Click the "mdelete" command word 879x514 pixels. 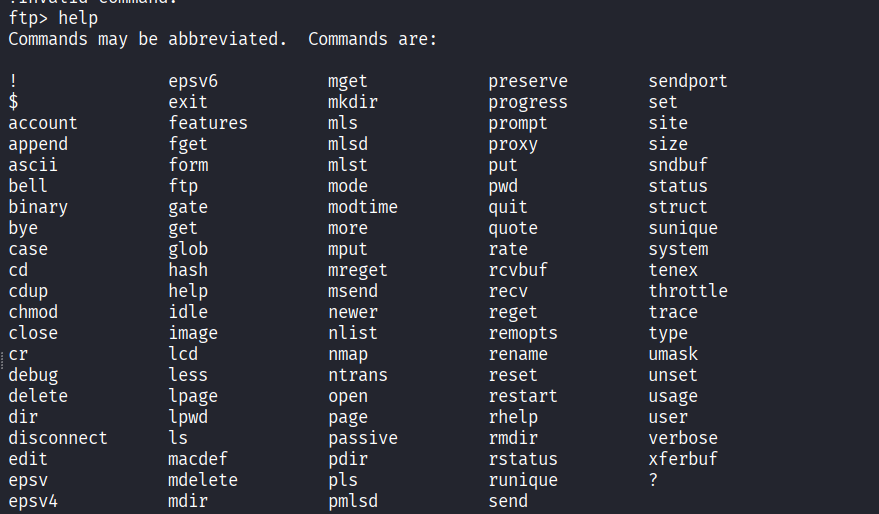coord(202,480)
